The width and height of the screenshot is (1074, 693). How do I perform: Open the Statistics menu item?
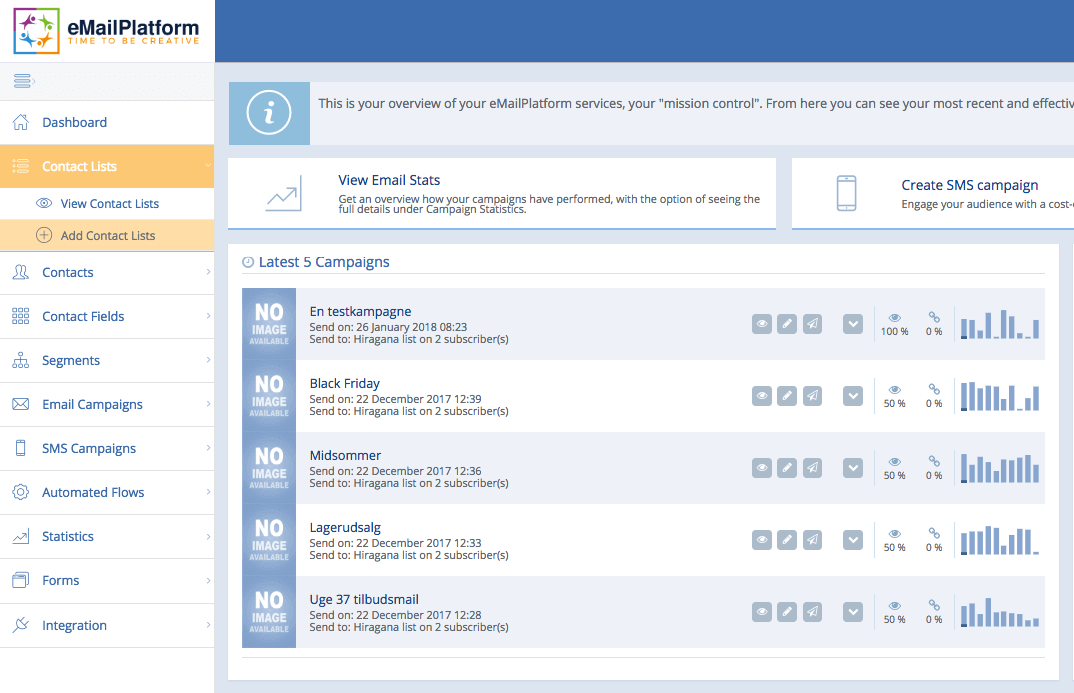pos(107,536)
